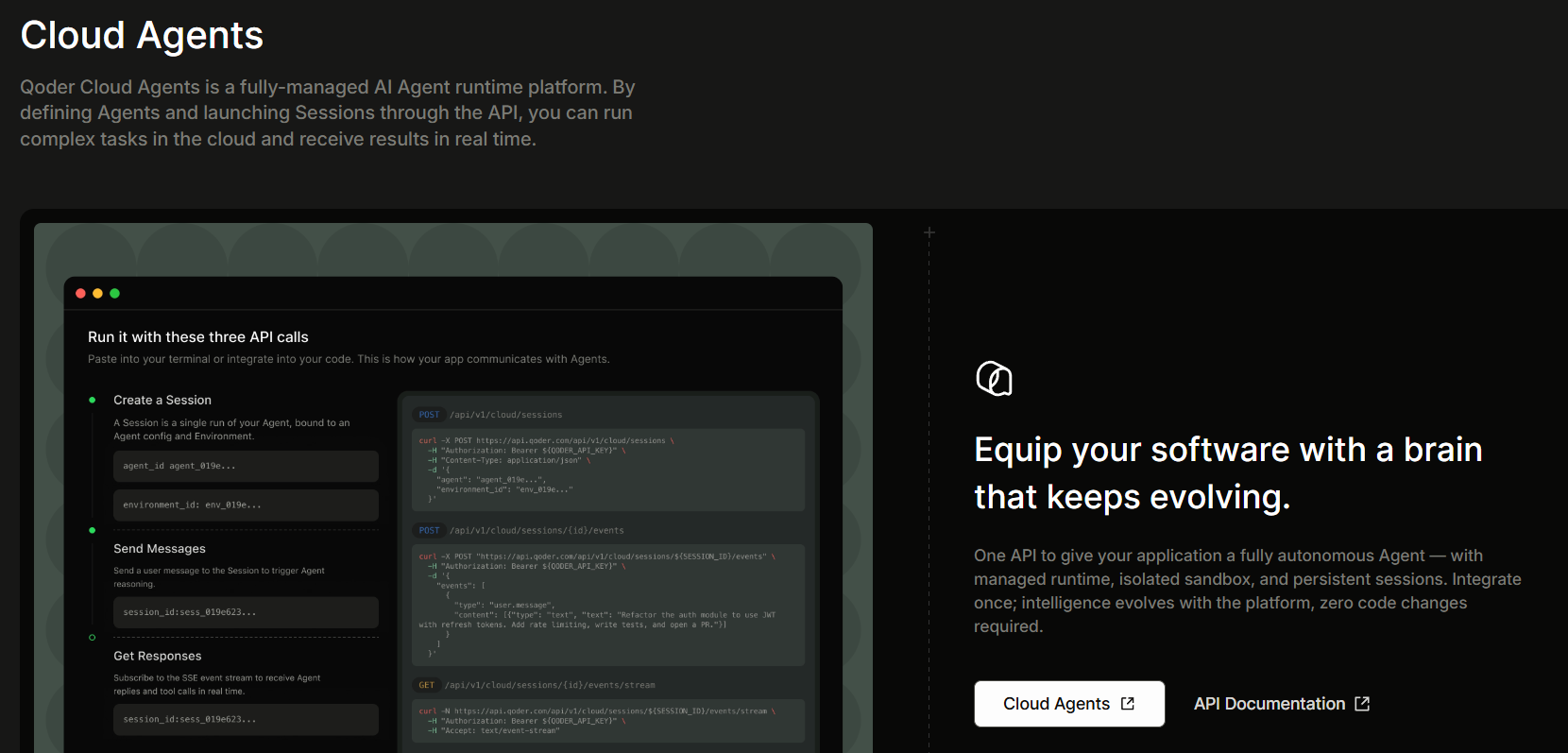Click the agent_id field under Create a Session
Viewport: 1568px width, 753px height.
point(246,466)
